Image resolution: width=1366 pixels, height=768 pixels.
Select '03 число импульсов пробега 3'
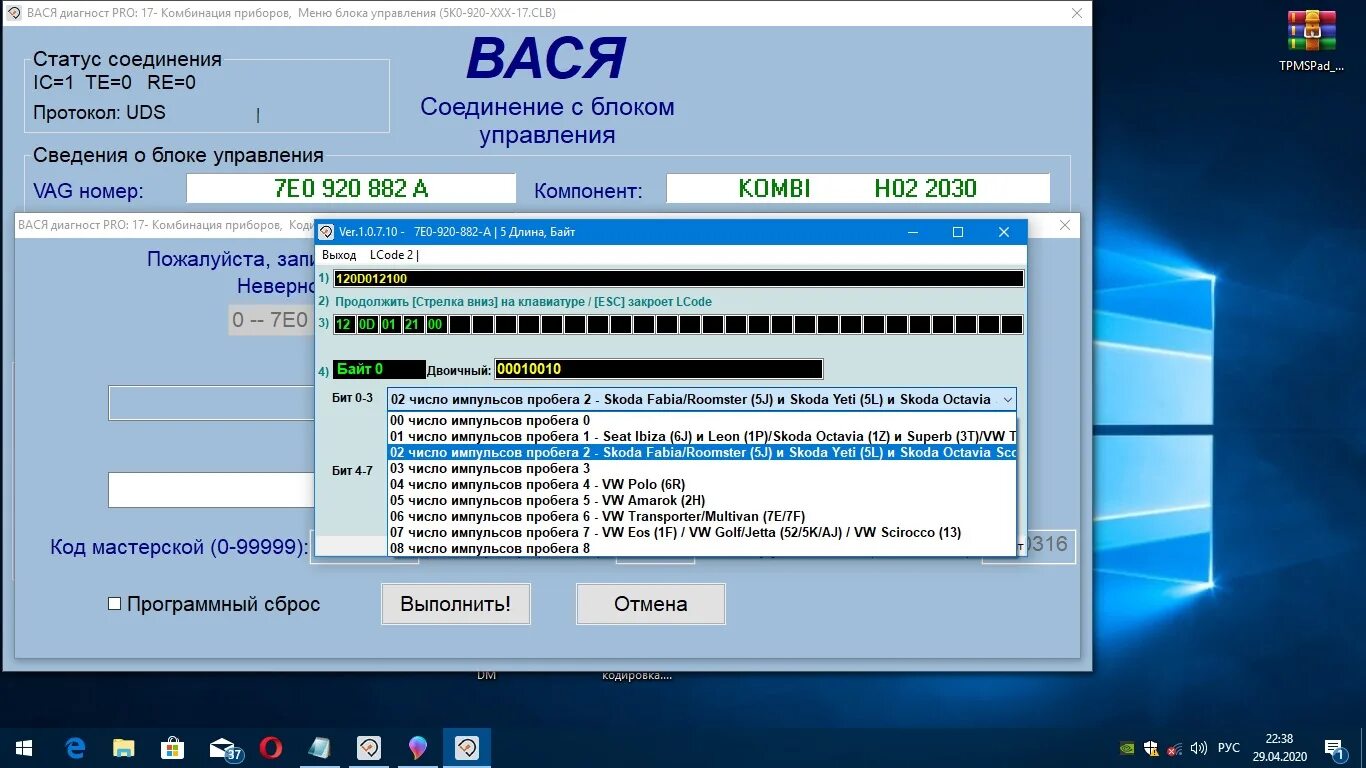(x=702, y=469)
